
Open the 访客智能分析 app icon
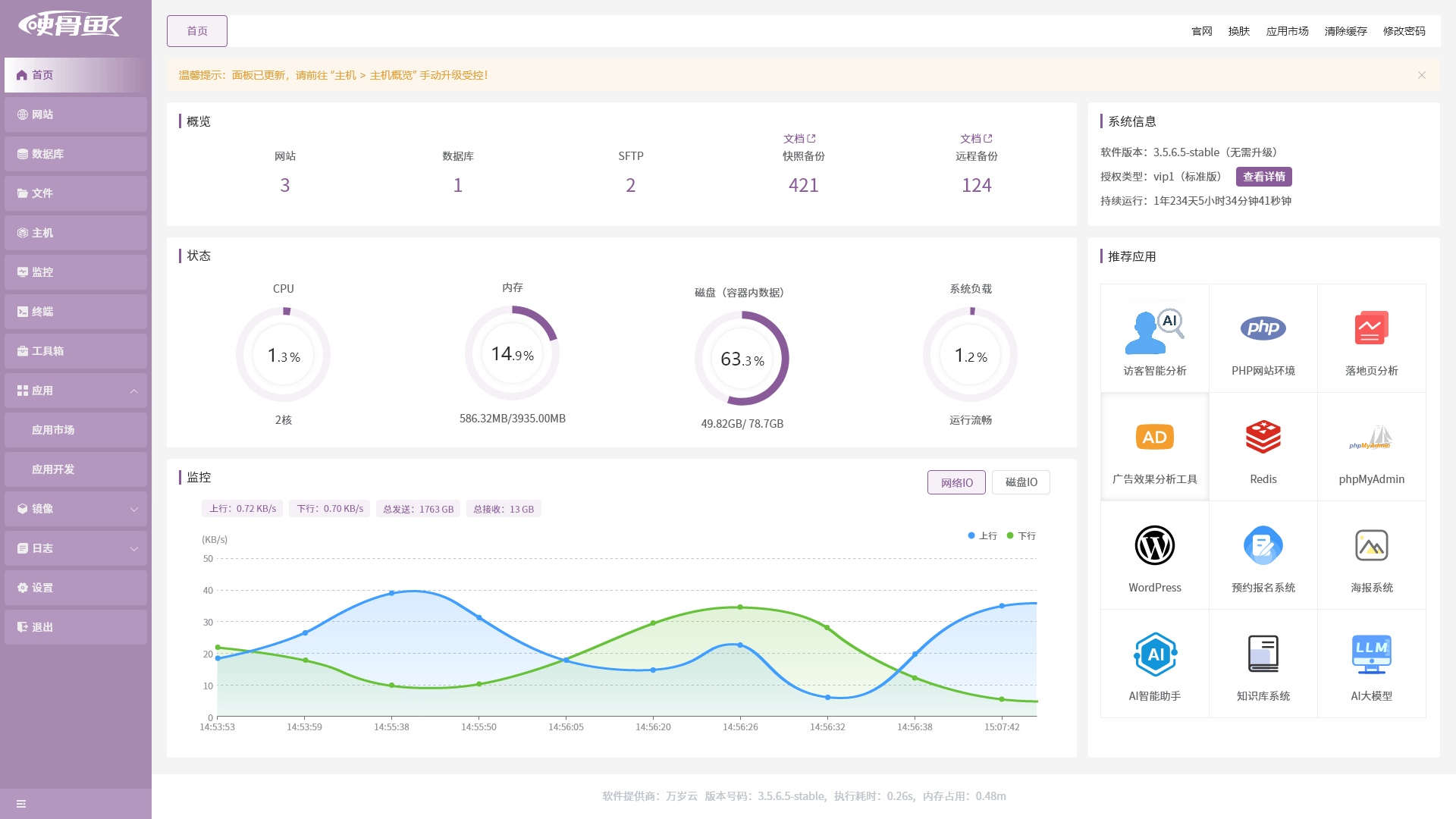tap(1154, 331)
